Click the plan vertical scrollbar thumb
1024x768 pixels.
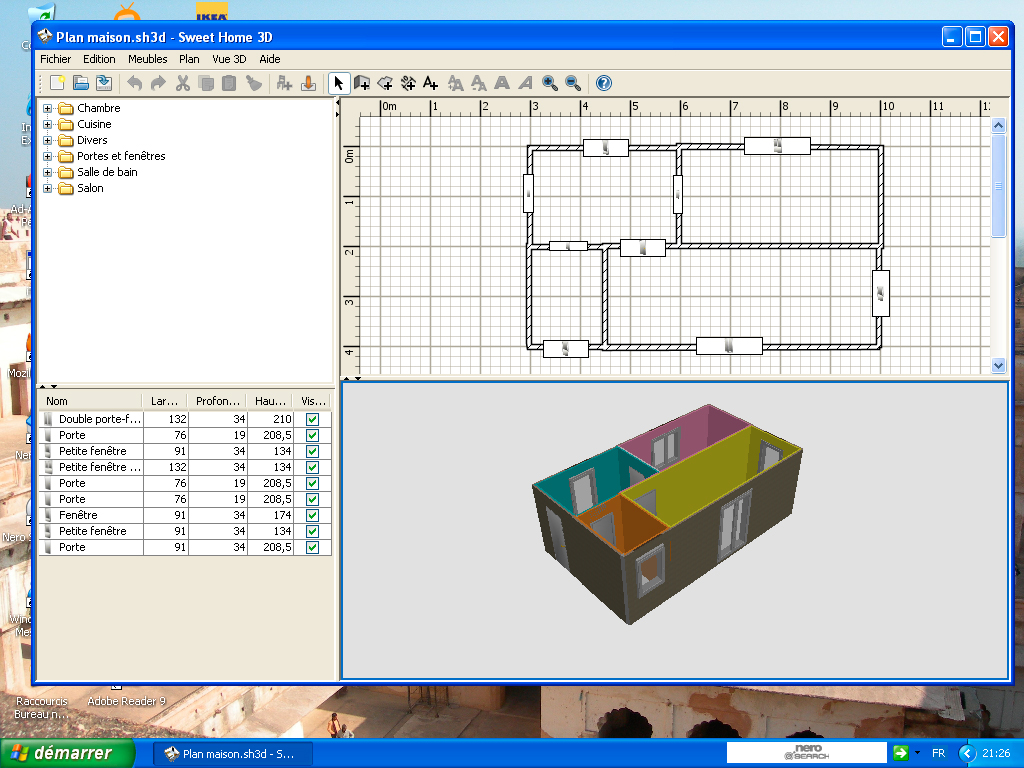(998, 186)
